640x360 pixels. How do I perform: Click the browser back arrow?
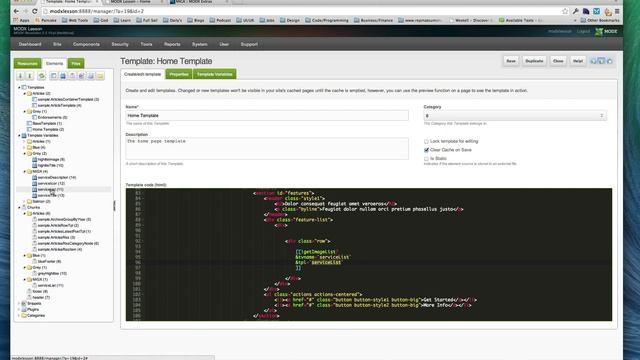point(16,11)
